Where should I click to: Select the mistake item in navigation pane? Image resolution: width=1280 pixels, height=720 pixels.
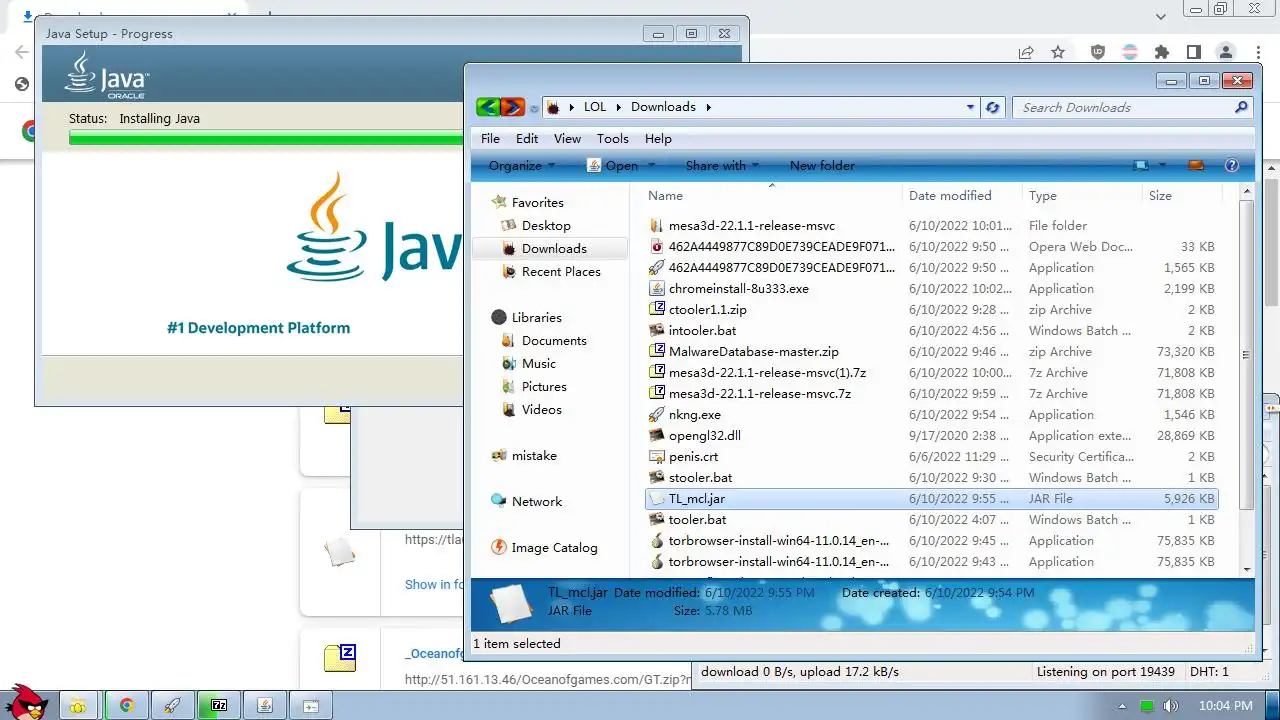coord(534,455)
